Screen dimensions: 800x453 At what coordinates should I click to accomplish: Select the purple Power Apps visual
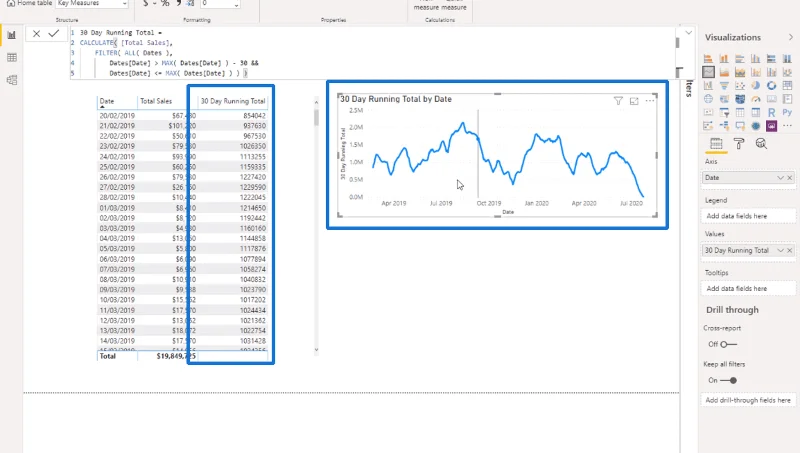pos(771,125)
